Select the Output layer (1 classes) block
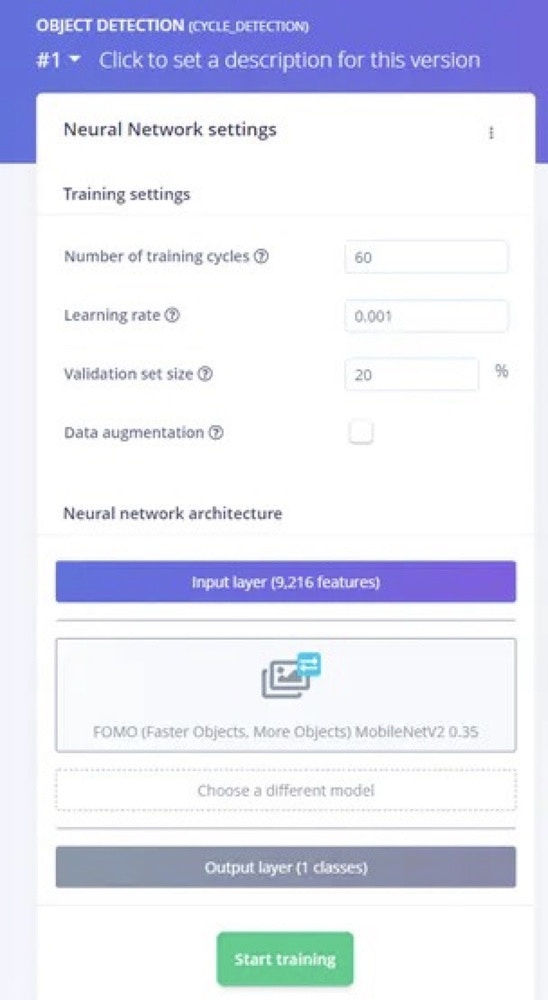Image resolution: width=548 pixels, height=1000 pixels. (286, 867)
